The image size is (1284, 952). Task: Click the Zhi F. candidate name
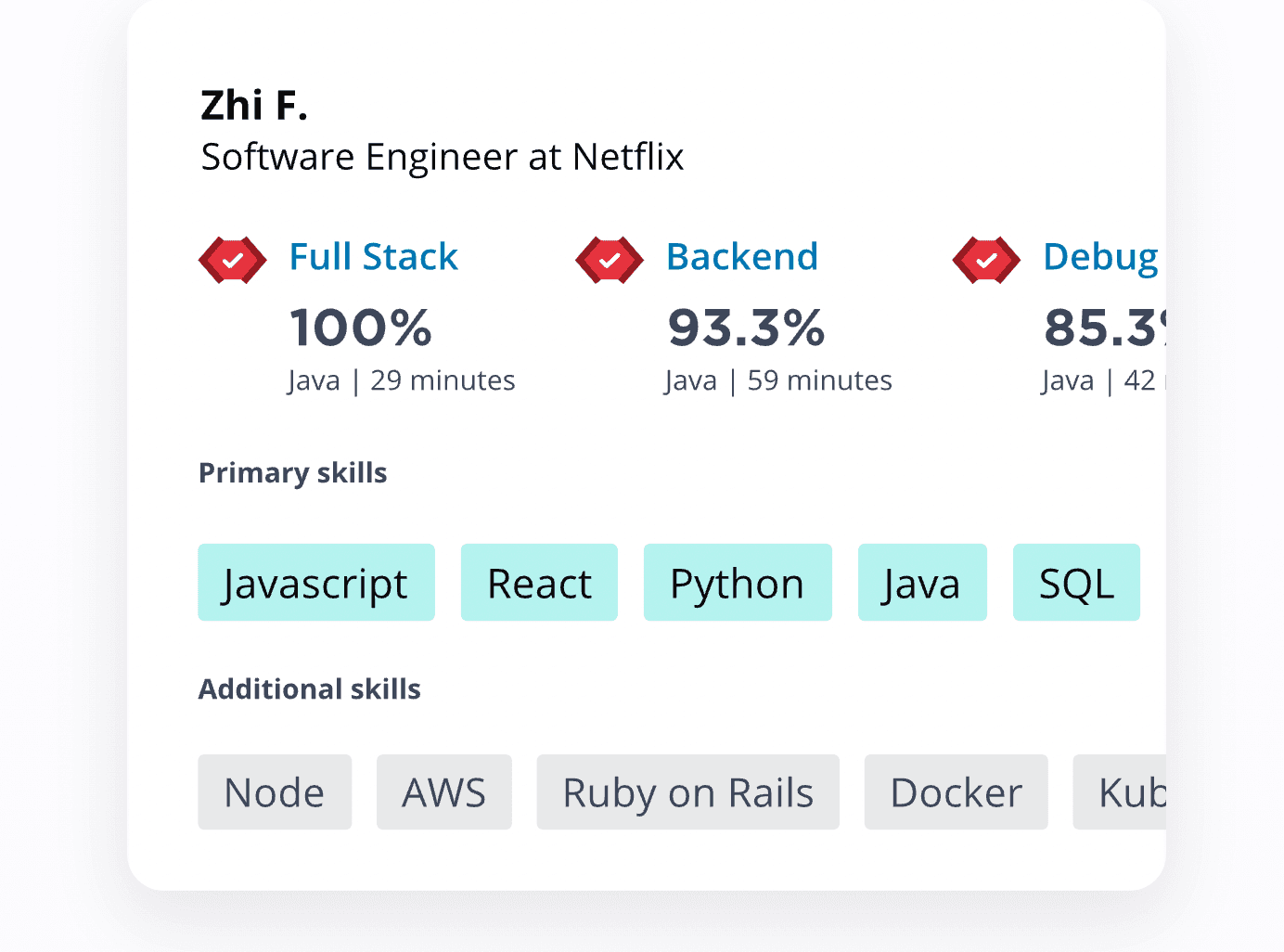pos(253,105)
